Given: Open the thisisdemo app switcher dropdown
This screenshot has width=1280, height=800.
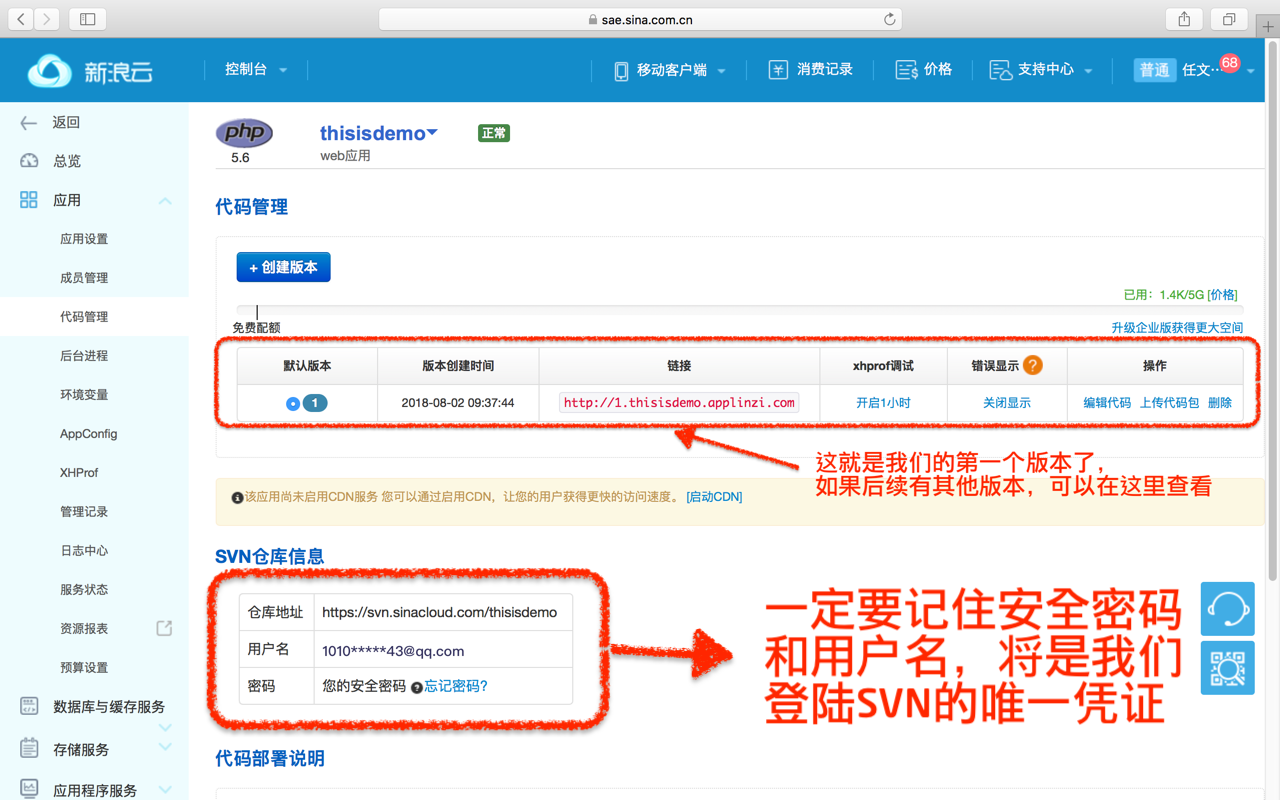Looking at the screenshot, I should (x=432, y=133).
